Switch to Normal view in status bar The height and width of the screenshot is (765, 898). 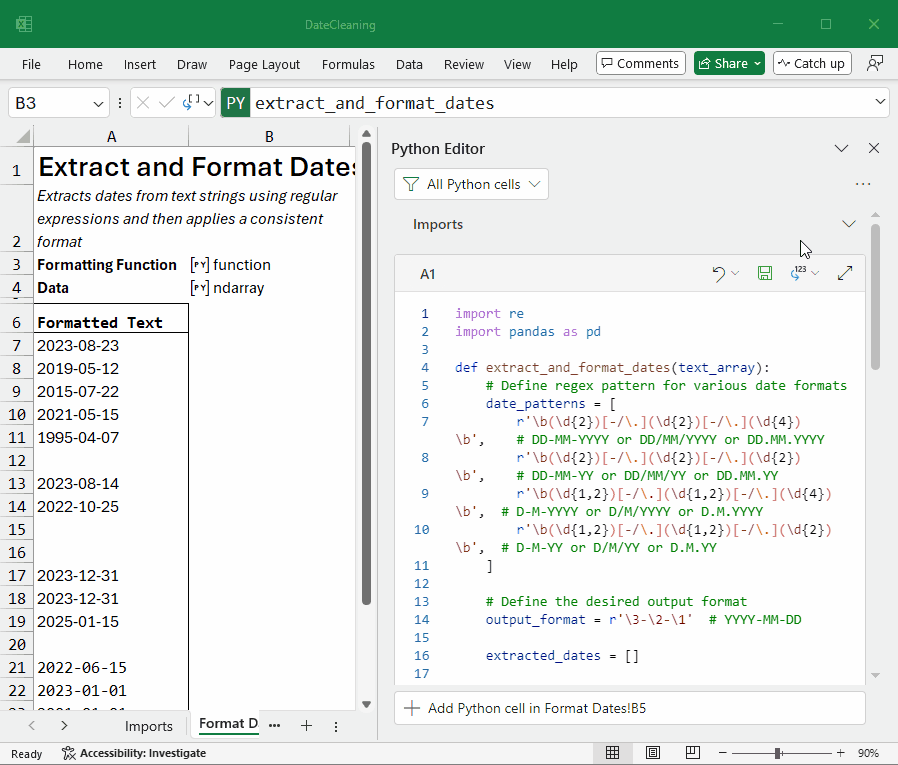613,753
